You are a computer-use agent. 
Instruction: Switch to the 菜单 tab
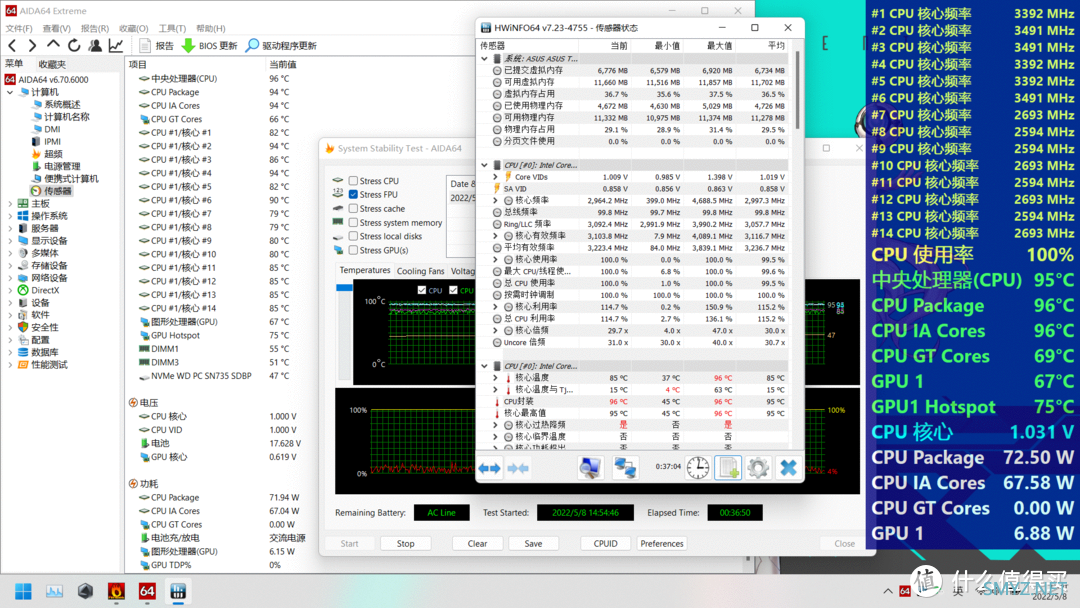click(14, 64)
